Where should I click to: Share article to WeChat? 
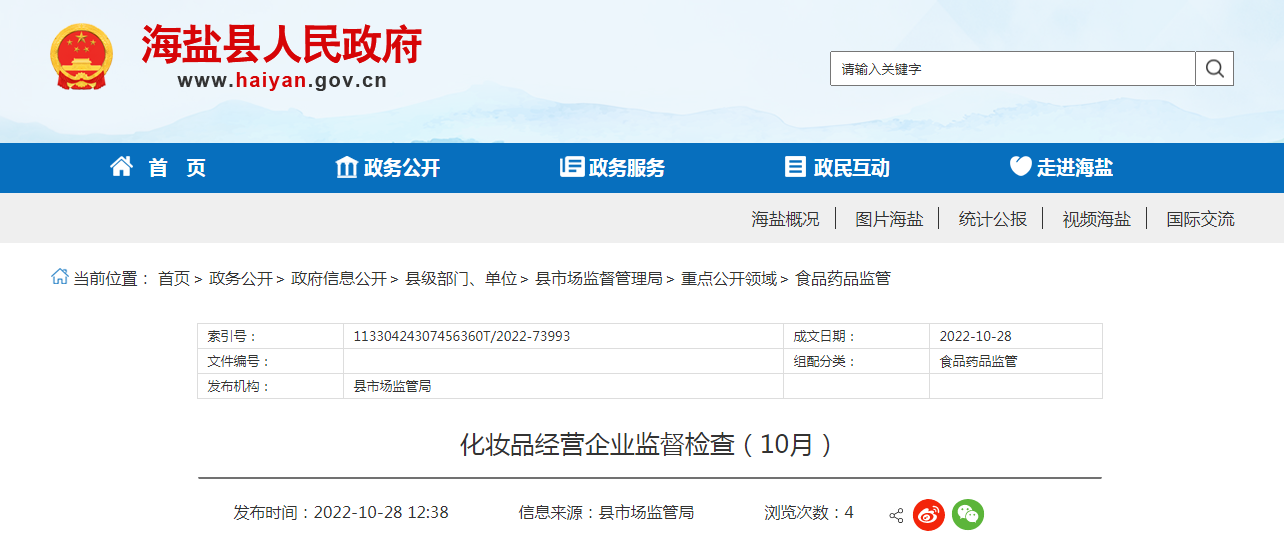pos(968,514)
